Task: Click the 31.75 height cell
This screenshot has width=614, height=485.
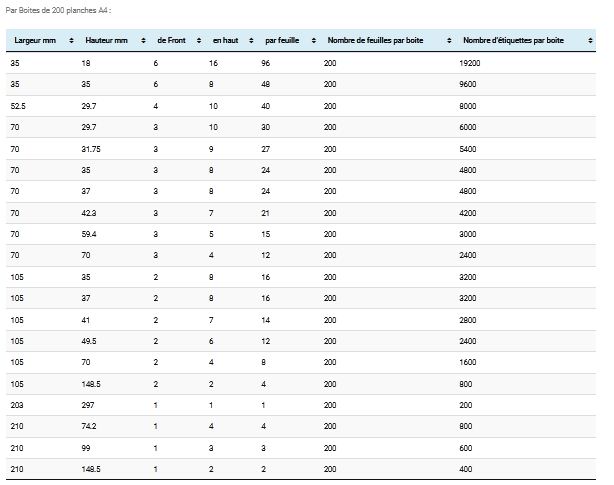Action: (x=91, y=147)
